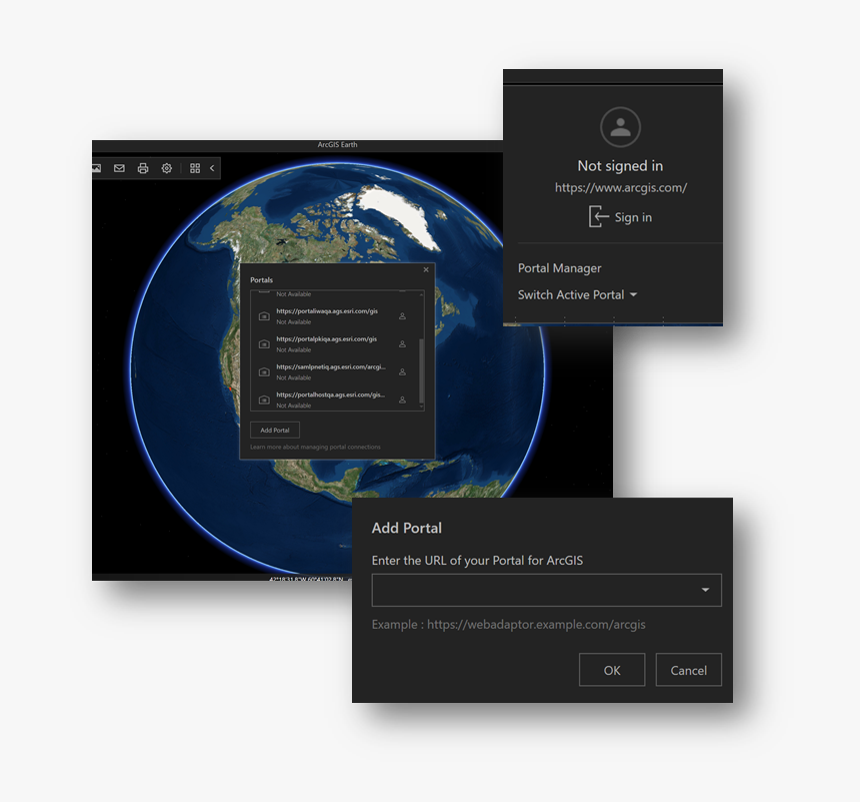The height and width of the screenshot is (802, 860).
Task: Click the portal icon beside portaliwaqa entry
Action: pos(263,316)
